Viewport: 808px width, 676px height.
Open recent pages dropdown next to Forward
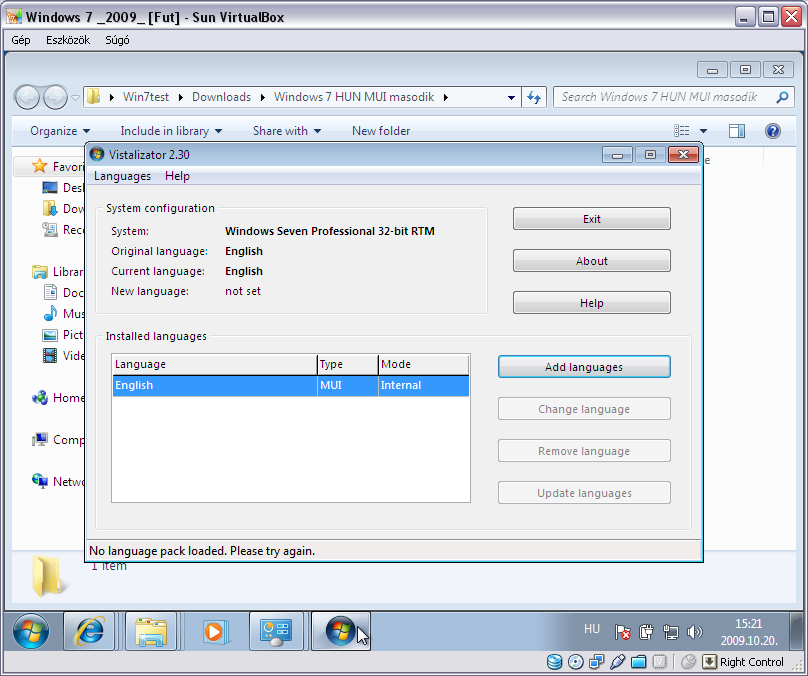tap(75, 97)
